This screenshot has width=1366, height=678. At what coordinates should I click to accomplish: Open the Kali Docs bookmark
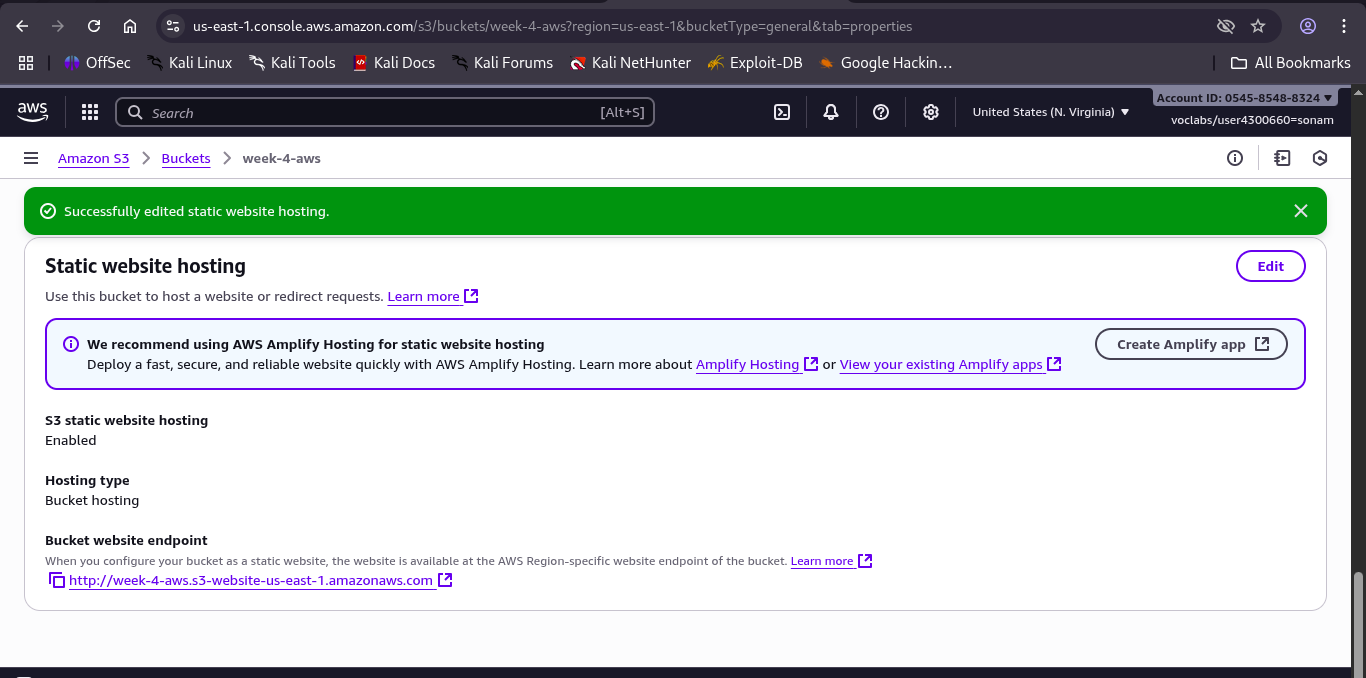point(394,62)
